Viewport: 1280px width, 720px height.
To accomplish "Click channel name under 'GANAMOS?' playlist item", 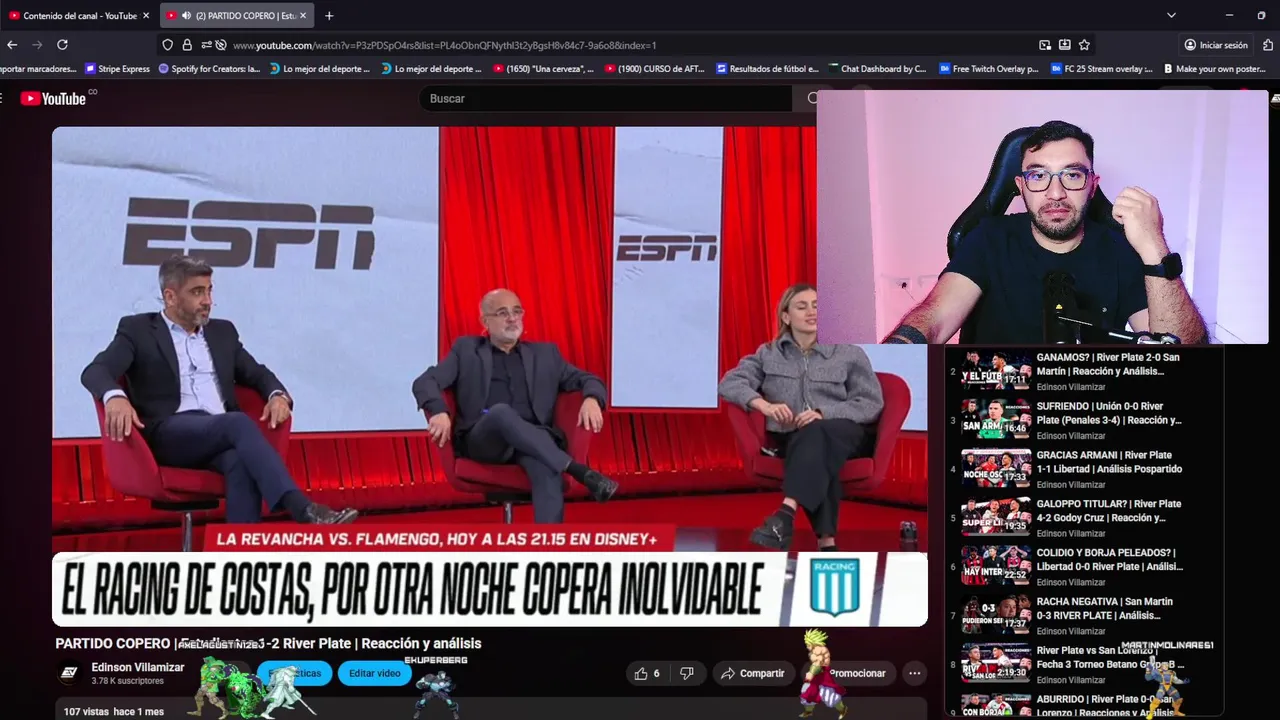I will 1071,387.
